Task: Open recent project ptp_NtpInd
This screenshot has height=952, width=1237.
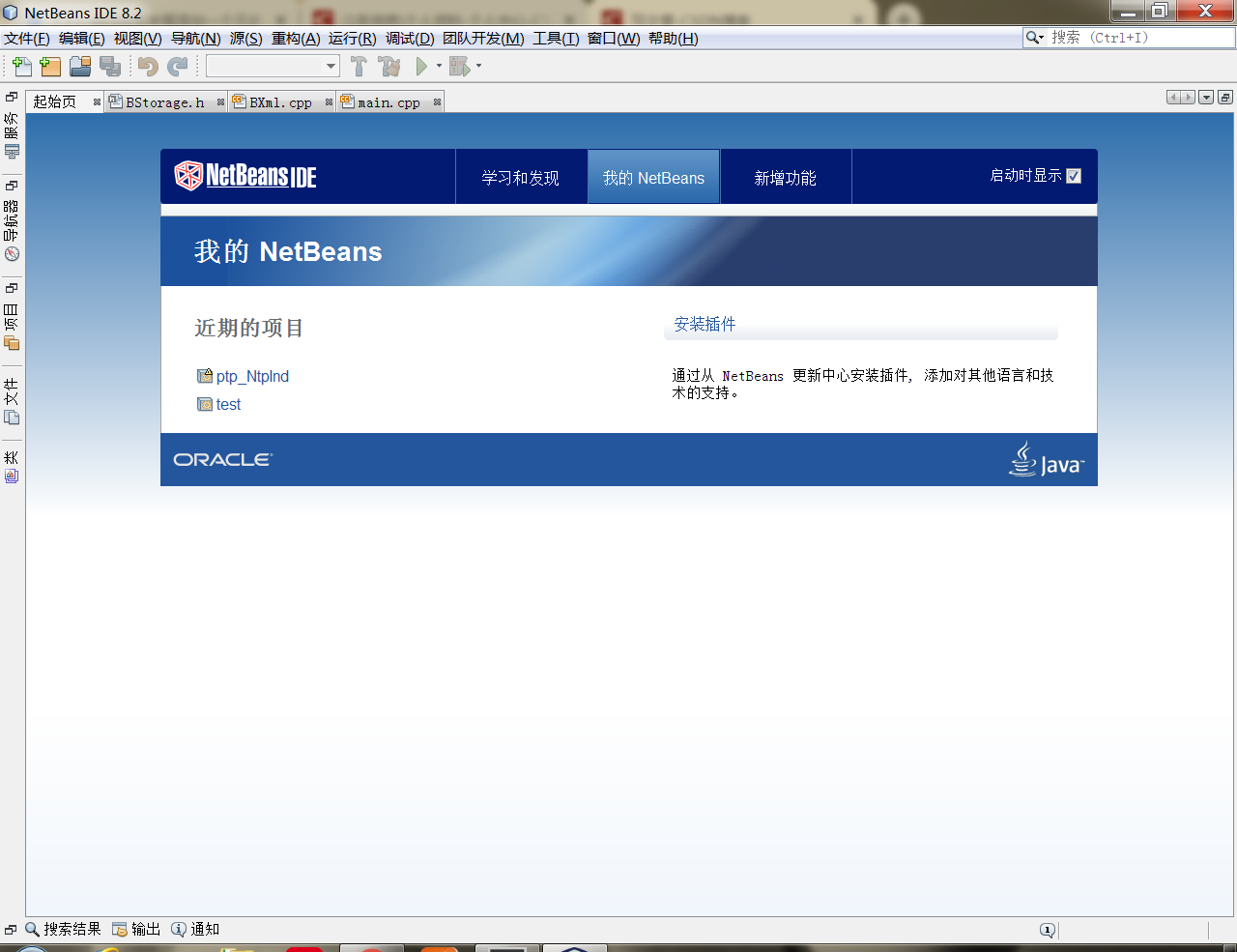Action: [252, 376]
